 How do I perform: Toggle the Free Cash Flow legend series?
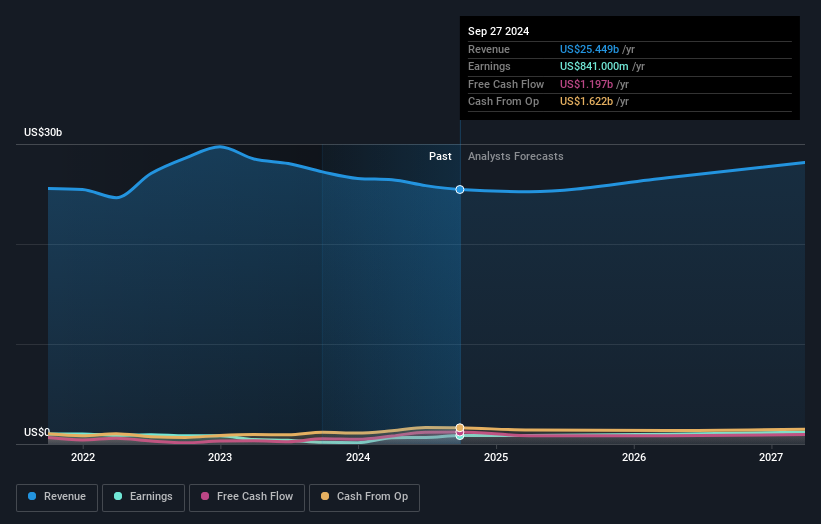(x=247, y=497)
